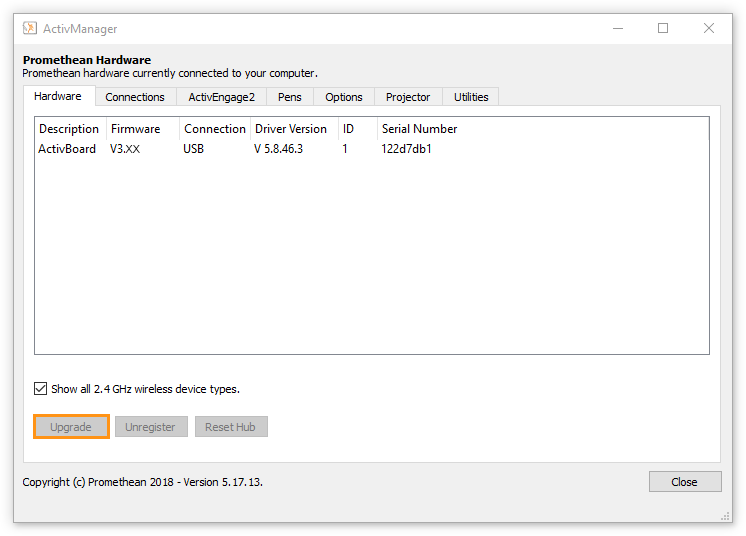Click the Connection column header
This screenshot has height=536, width=746.
pos(216,129)
